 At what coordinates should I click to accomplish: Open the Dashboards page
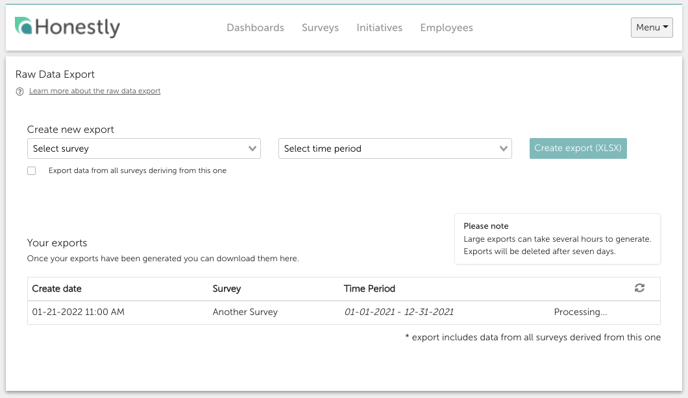(255, 28)
